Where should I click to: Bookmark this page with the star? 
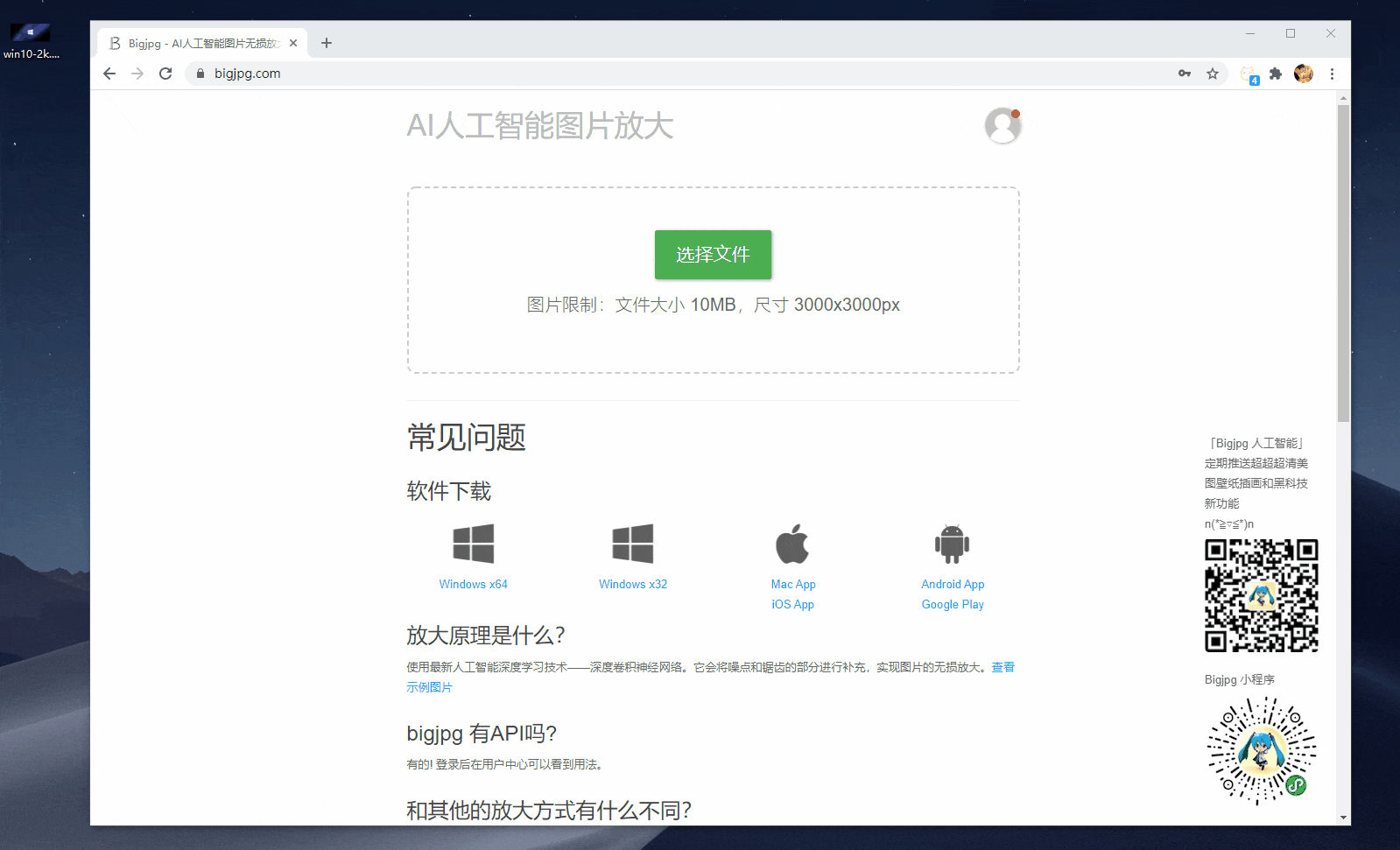point(1213,74)
